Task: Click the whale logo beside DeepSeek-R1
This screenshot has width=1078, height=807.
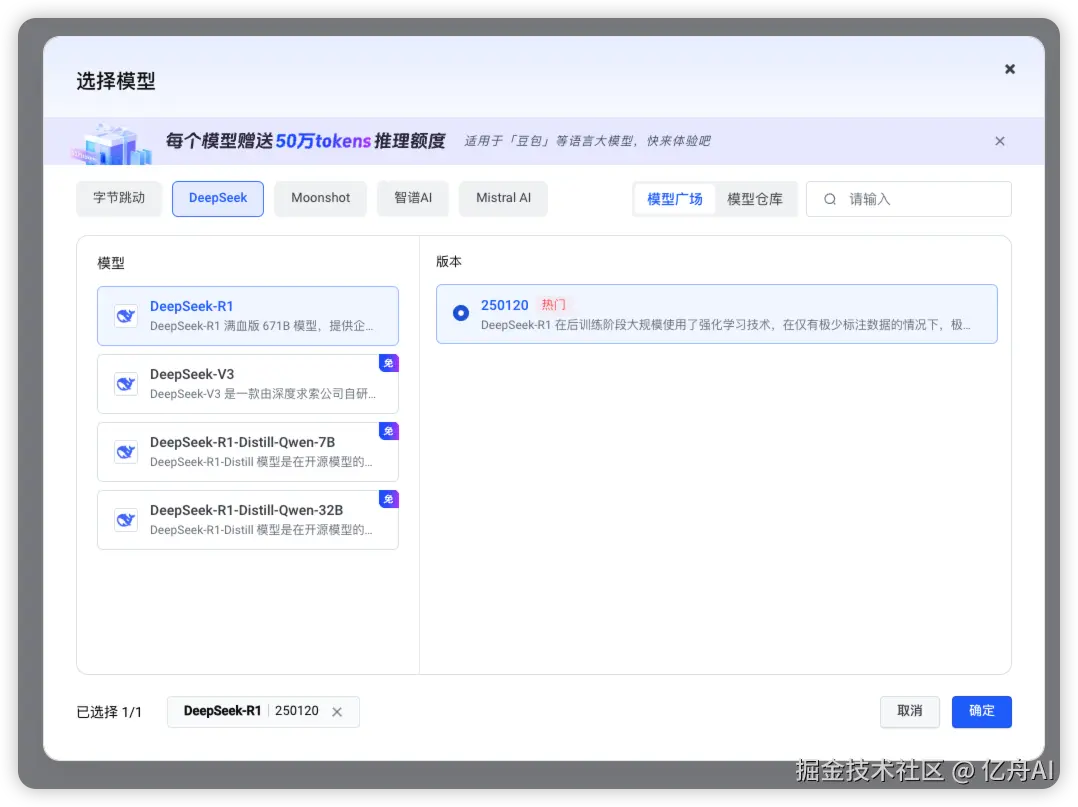Action: click(x=126, y=316)
